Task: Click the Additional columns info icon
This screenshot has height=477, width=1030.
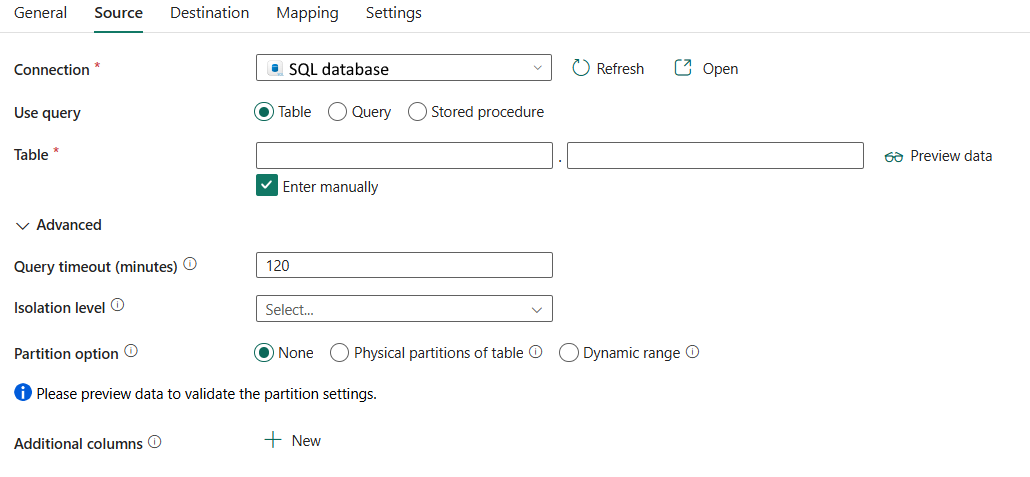Action: point(155,441)
